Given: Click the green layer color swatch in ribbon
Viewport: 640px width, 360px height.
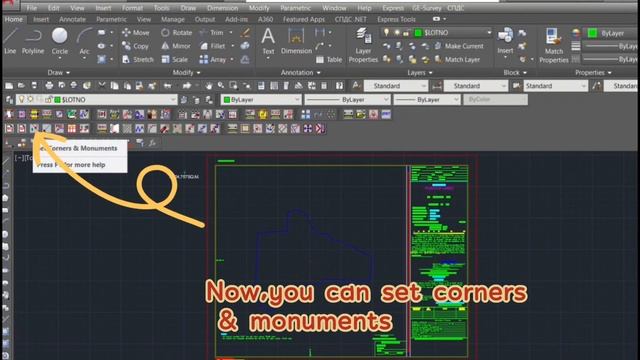Looking at the screenshot, I should [x=418, y=33].
